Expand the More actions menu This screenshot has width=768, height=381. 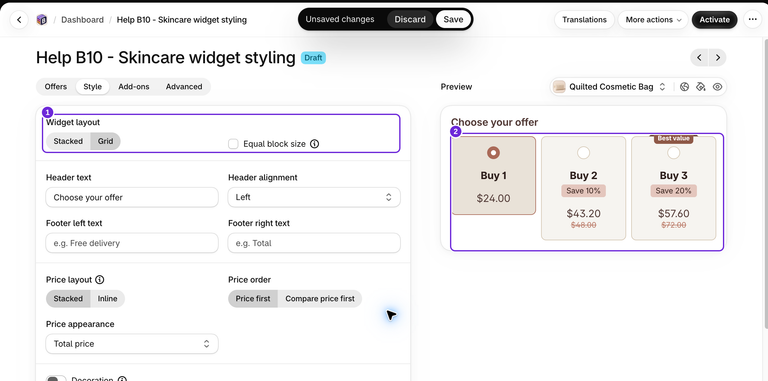(x=653, y=20)
